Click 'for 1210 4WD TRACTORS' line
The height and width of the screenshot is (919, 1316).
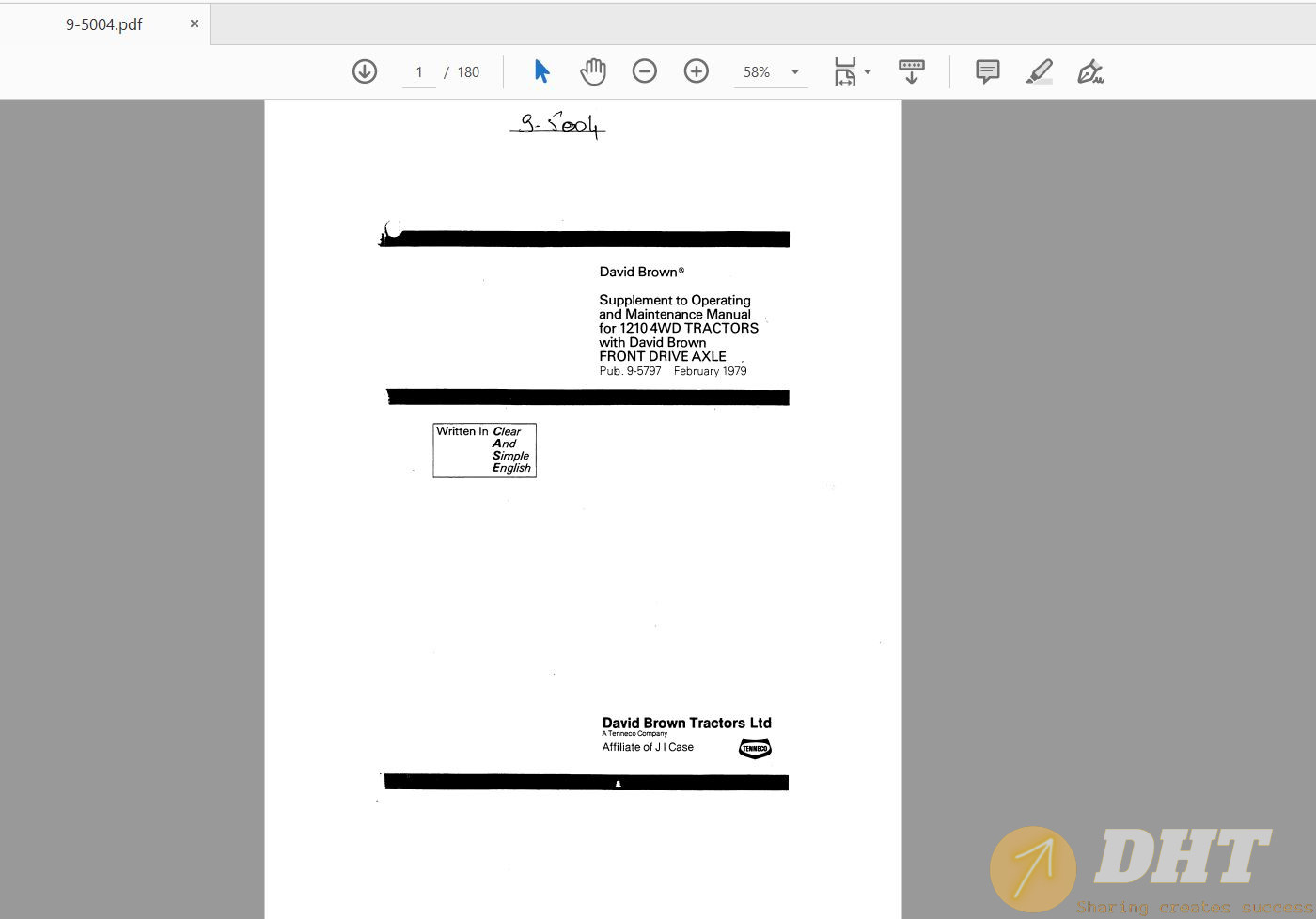679,328
